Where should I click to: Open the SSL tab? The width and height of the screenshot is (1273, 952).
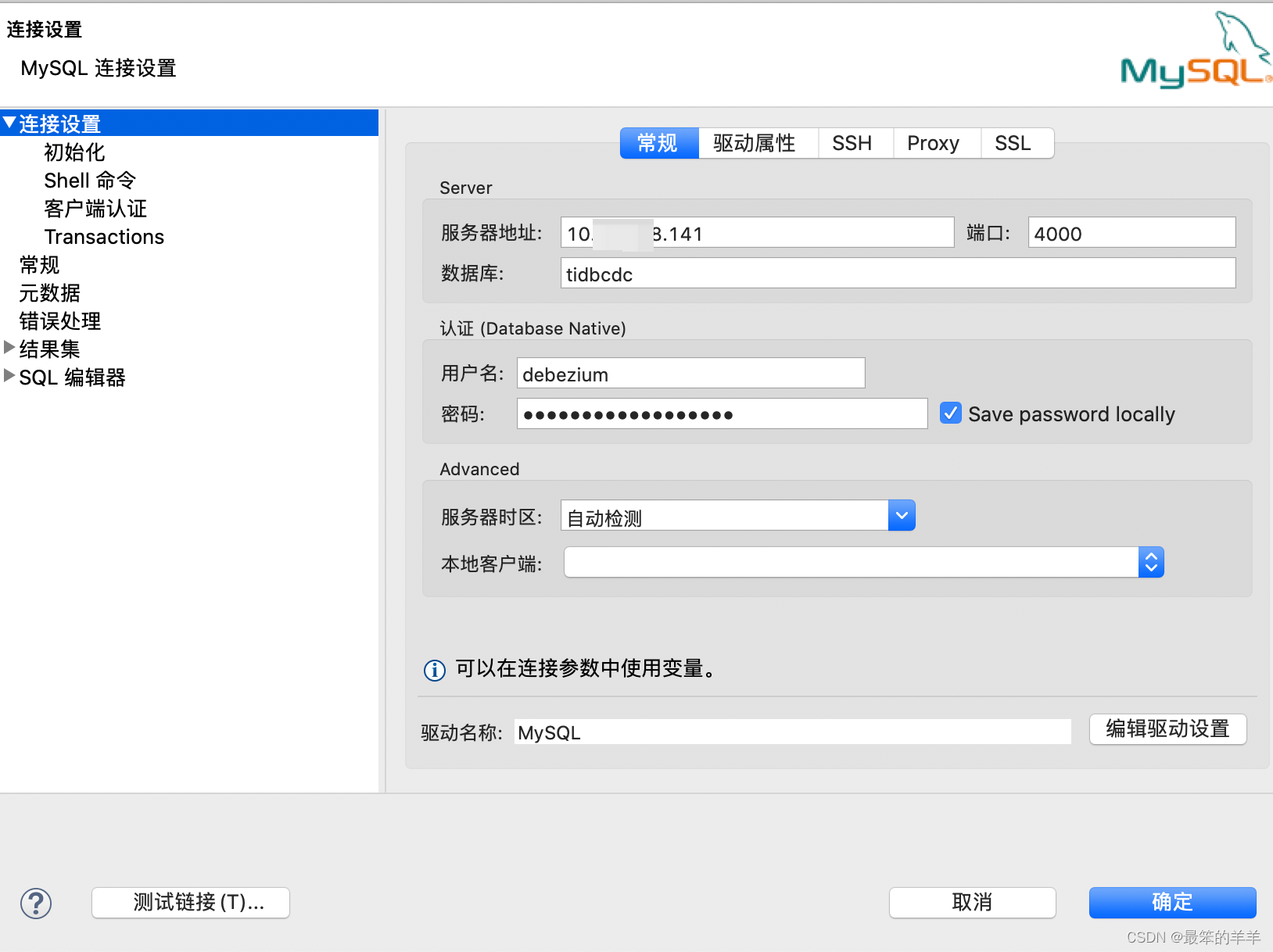coord(1017,143)
